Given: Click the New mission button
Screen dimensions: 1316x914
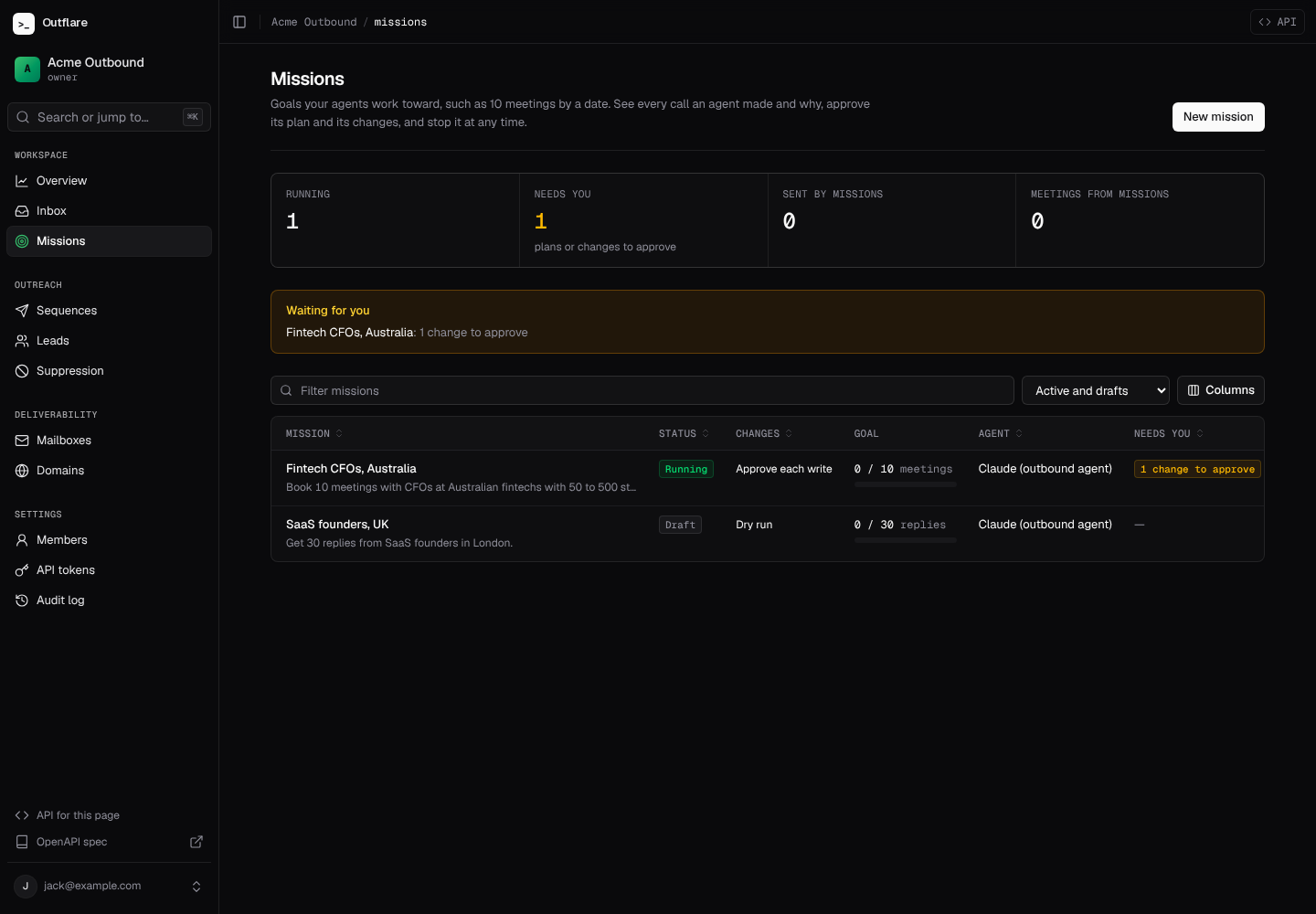Looking at the screenshot, I should coord(1218,117).
